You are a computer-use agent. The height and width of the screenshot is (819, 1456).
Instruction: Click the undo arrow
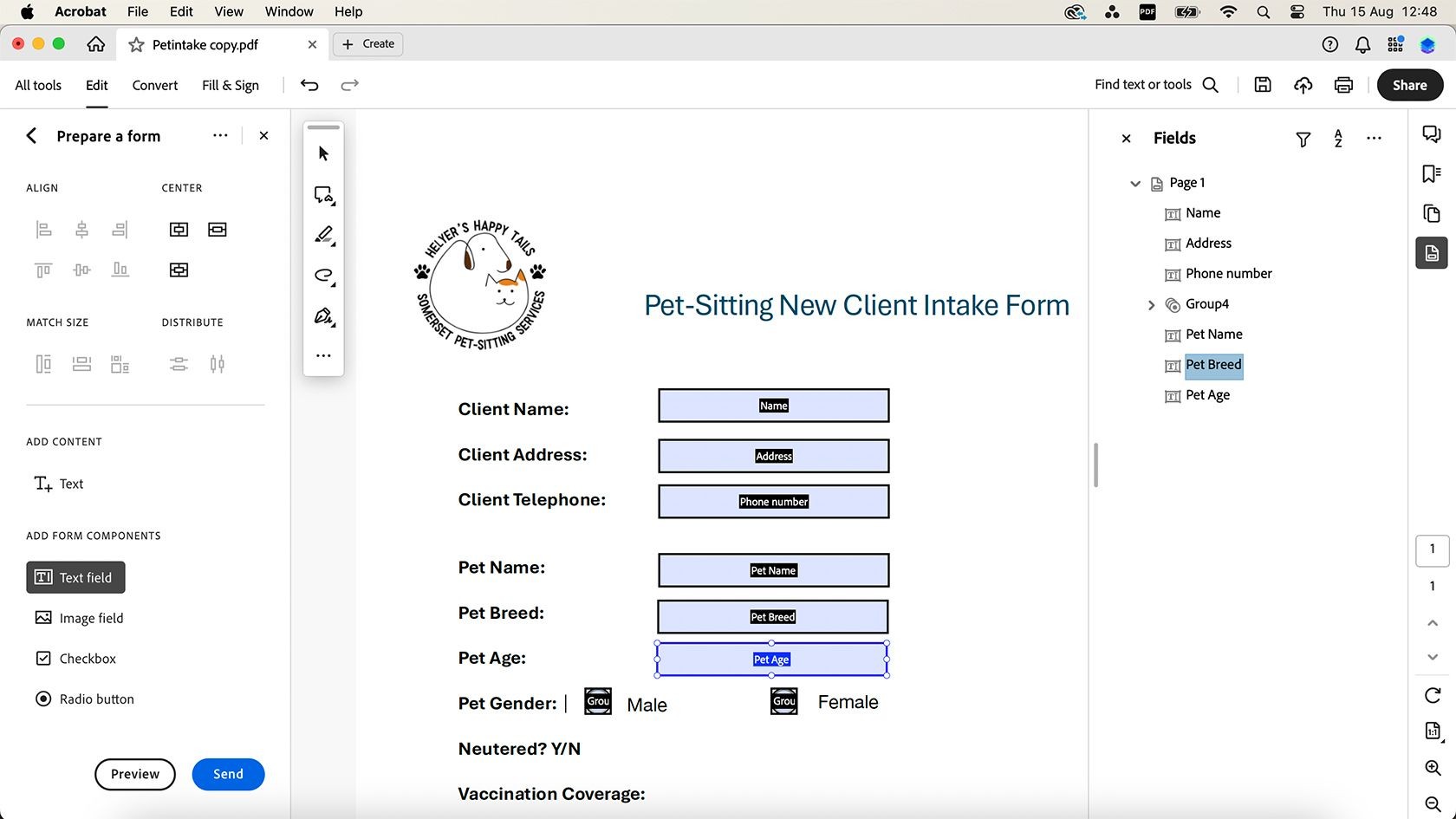coord(309,85)
